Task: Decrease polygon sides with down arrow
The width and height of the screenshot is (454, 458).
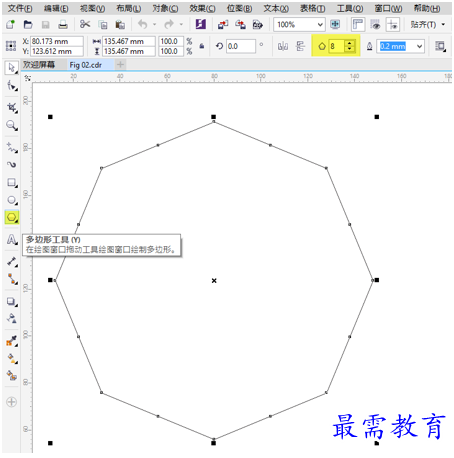Action: click(x=349, y=49)
